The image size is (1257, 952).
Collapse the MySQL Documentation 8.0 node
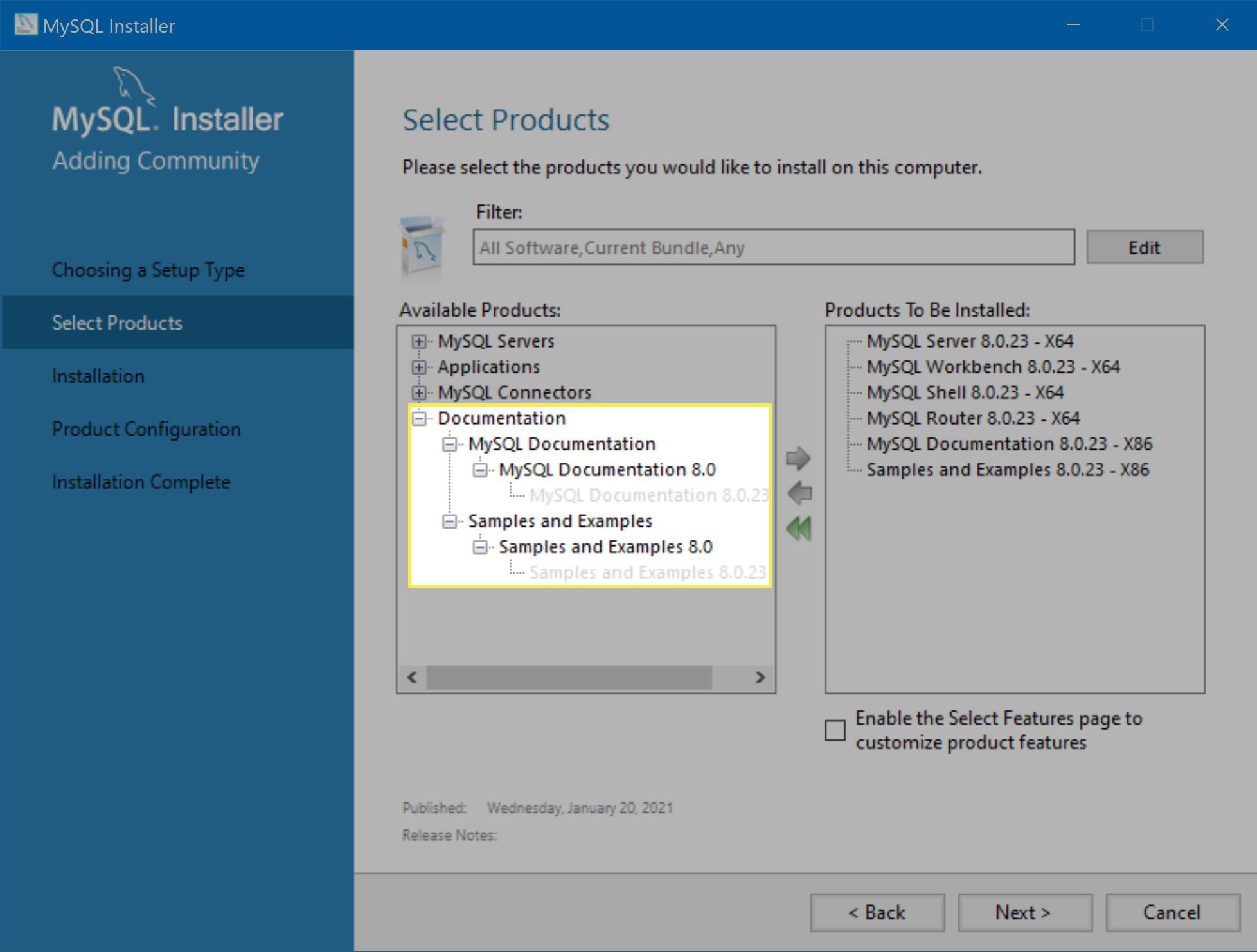tap(480, 470)
